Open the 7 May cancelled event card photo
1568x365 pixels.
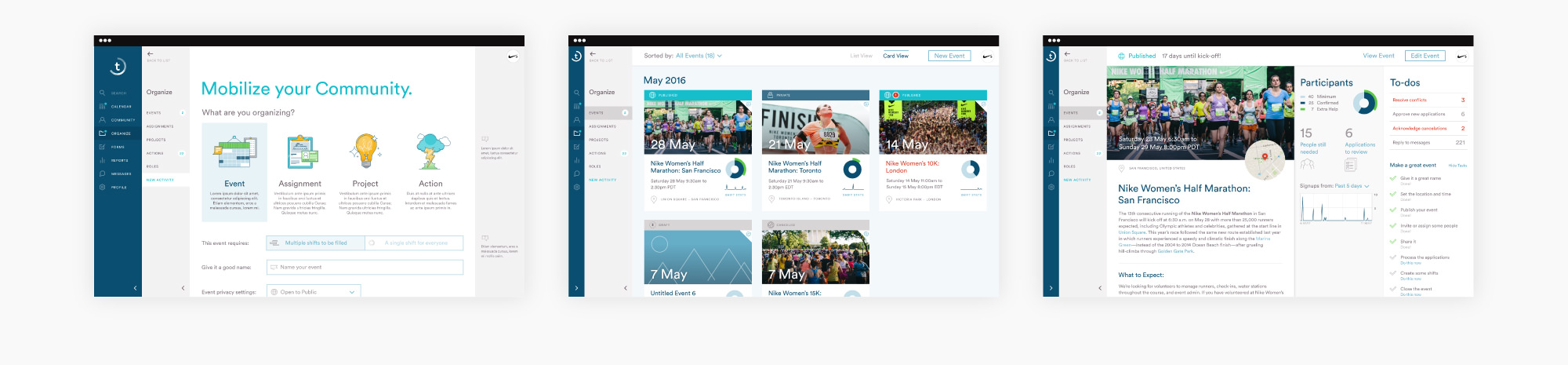point(815,257)
